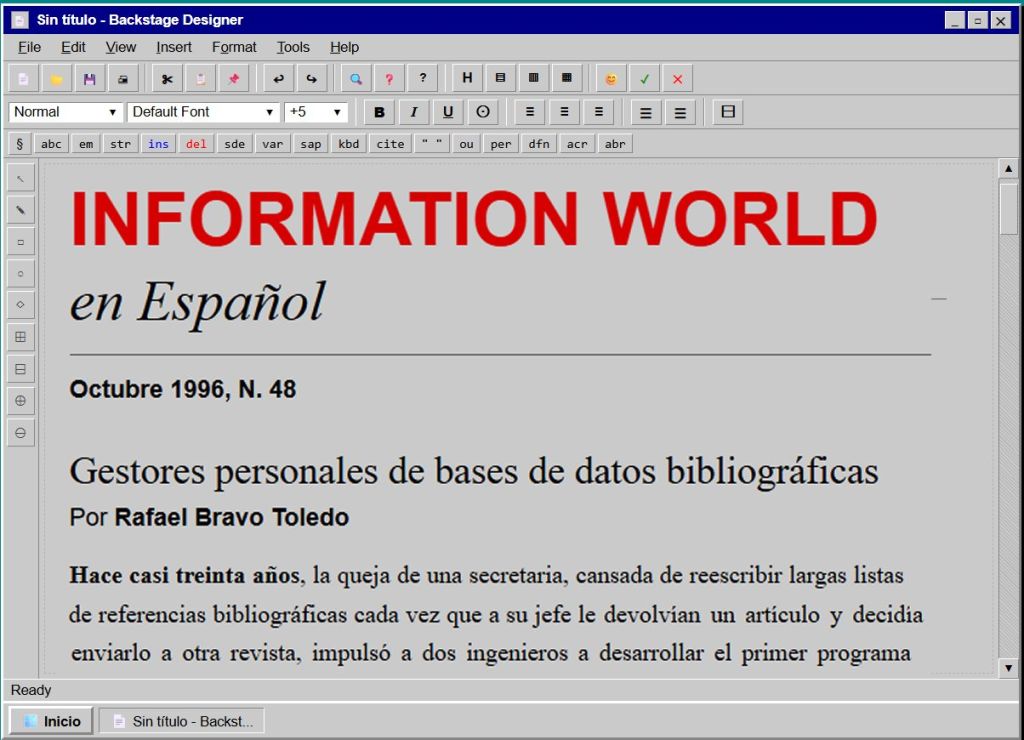The image size is (1024, 740).
Task: Select the small circle tool in sidebar
Action: pos(21,274)
